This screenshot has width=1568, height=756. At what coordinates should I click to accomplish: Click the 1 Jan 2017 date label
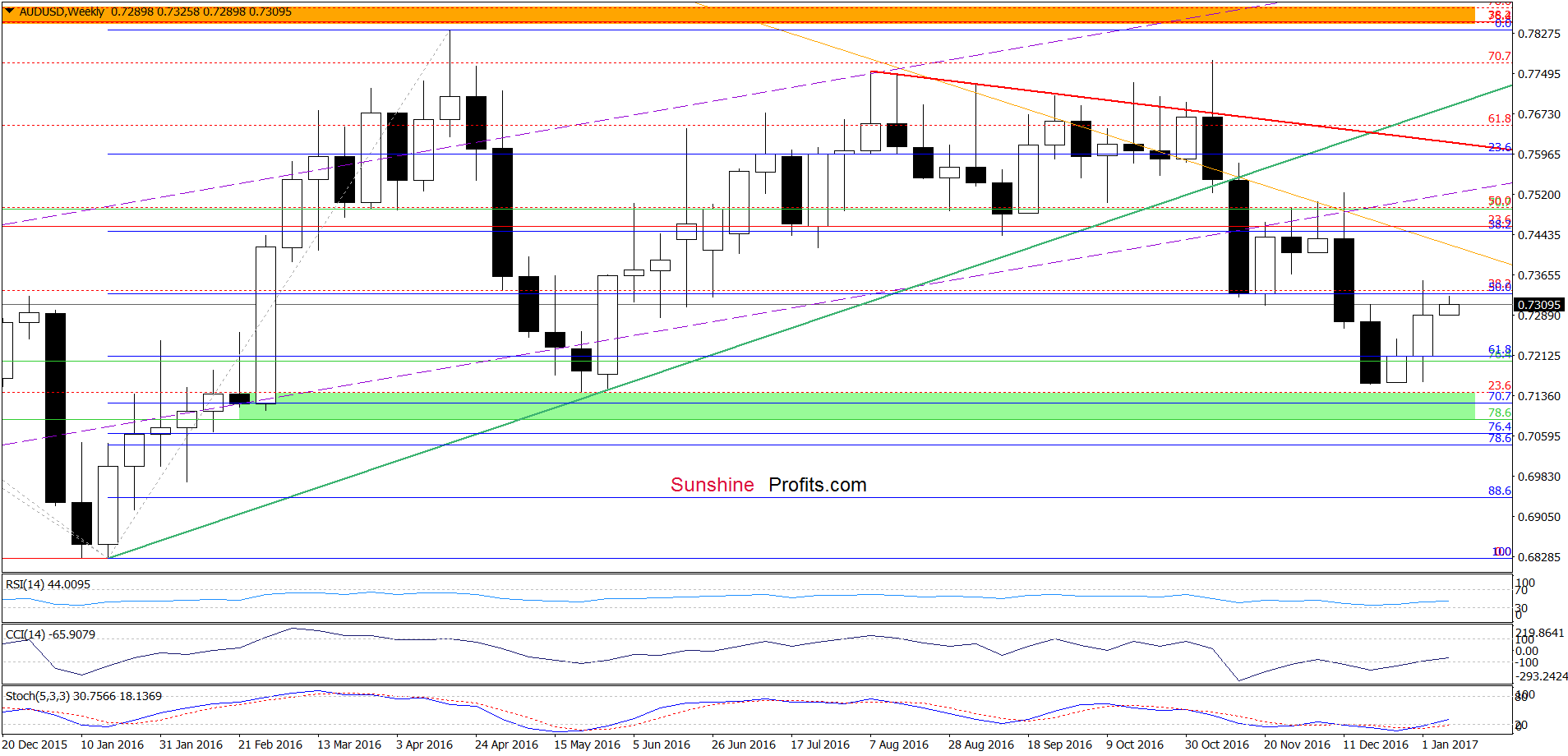1450,744
